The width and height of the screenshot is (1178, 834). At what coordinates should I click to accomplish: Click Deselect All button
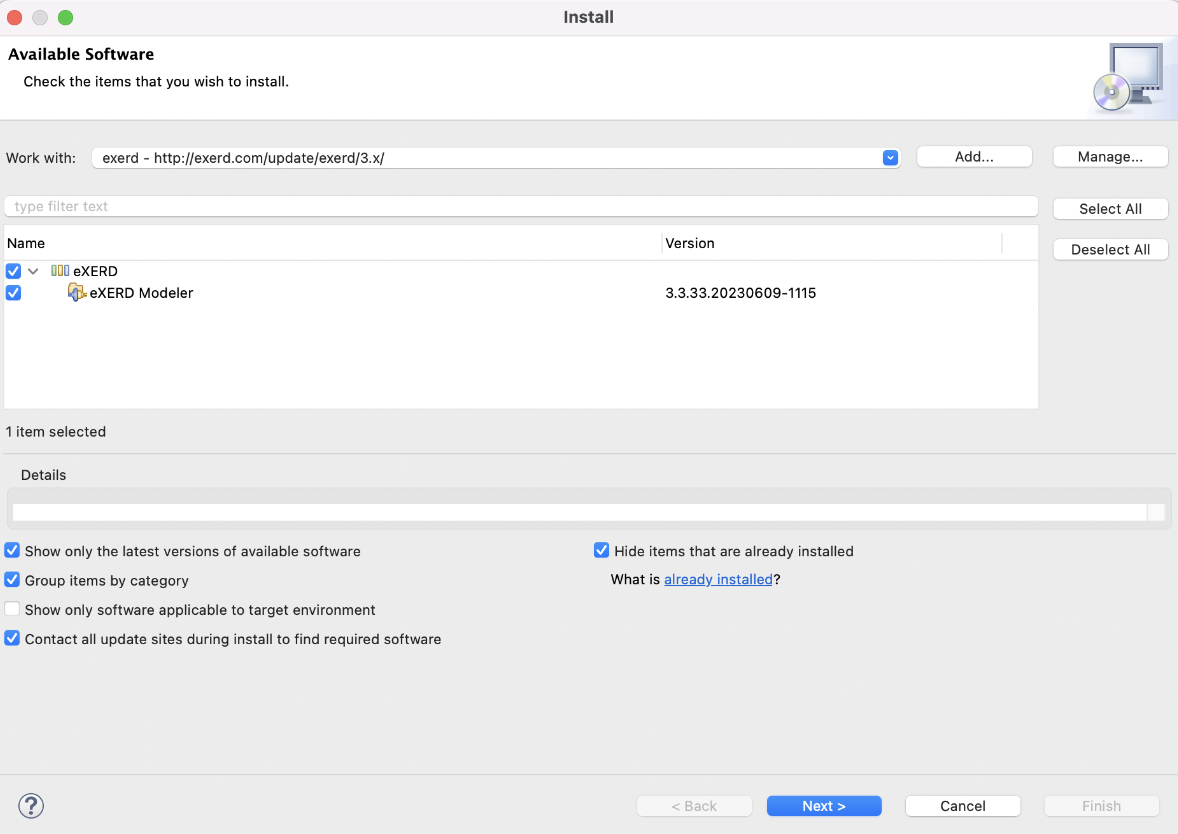click(1110, 249)
